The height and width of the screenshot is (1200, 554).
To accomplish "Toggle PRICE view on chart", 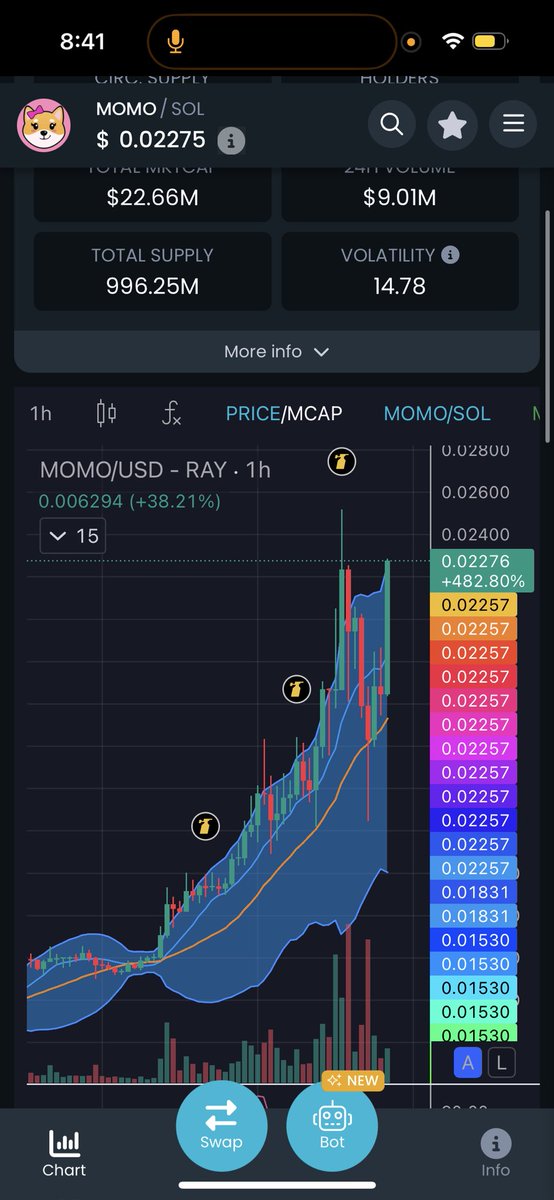I will pos(253,413).
